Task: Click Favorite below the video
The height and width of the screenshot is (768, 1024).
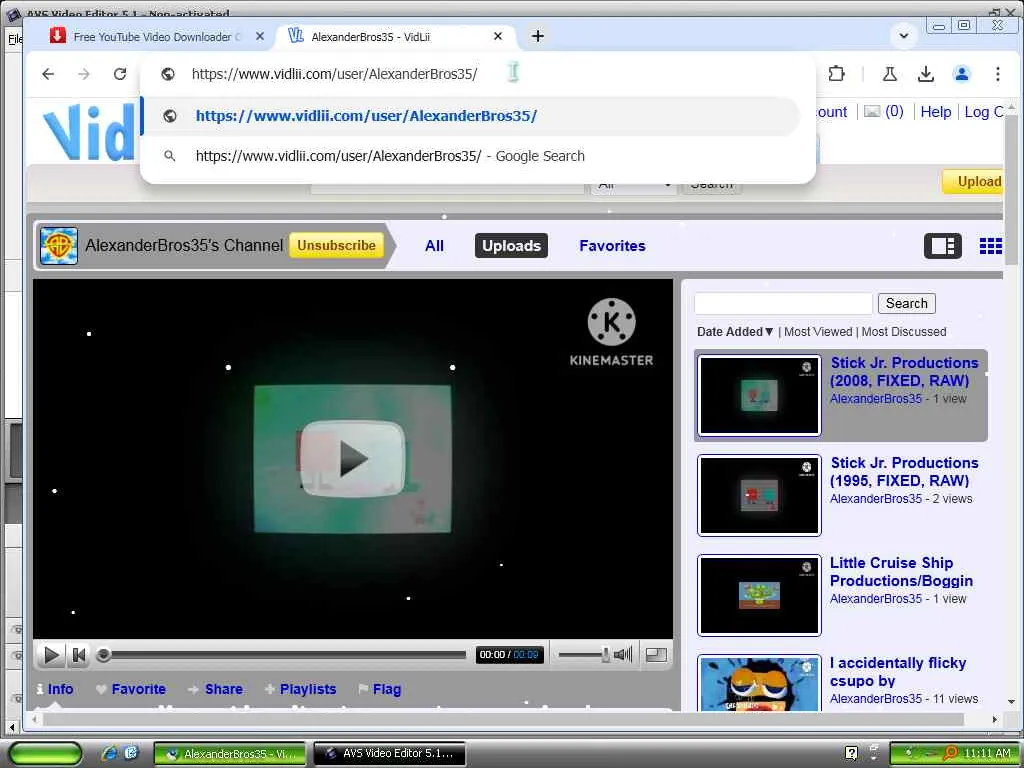Action: [131, 689]
